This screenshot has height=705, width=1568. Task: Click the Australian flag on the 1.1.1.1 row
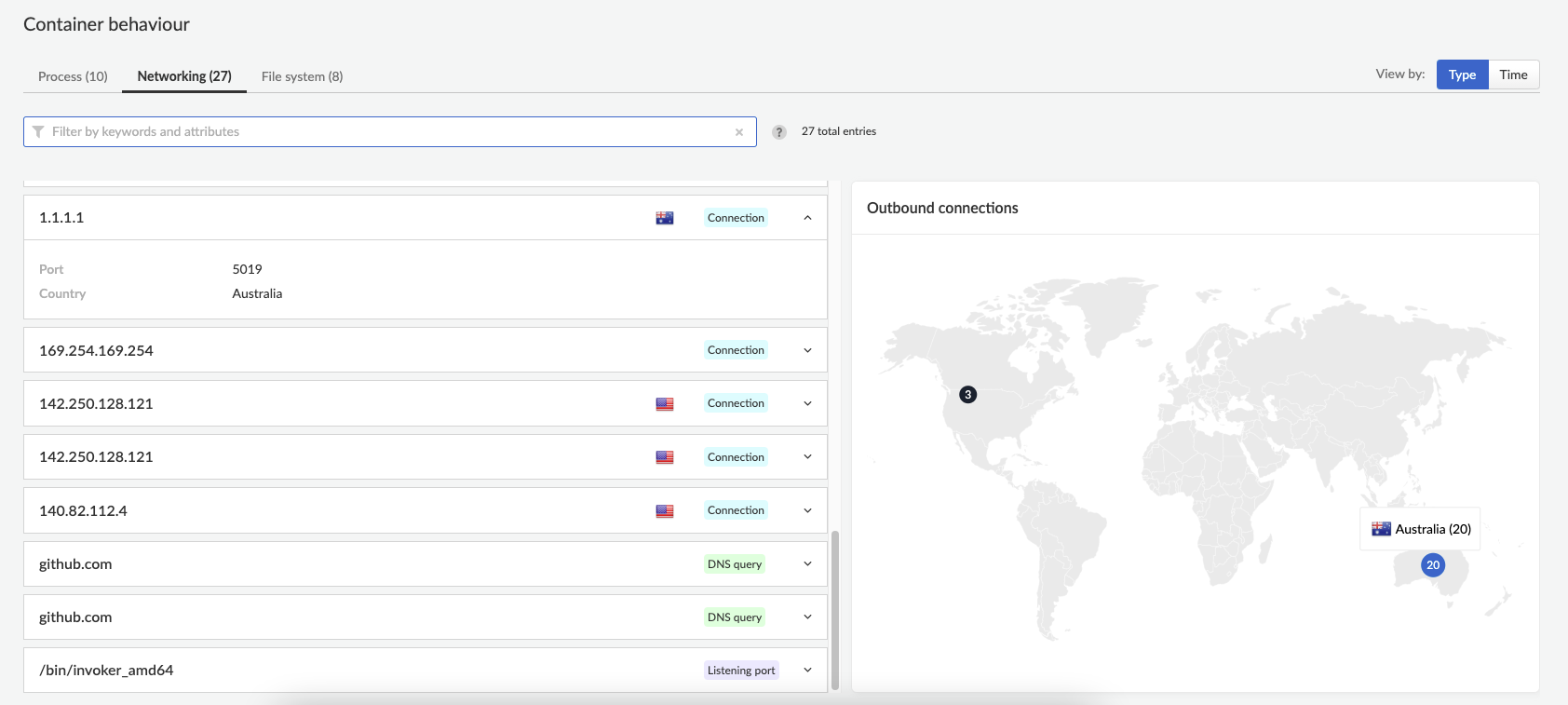[x=665, y=218]
